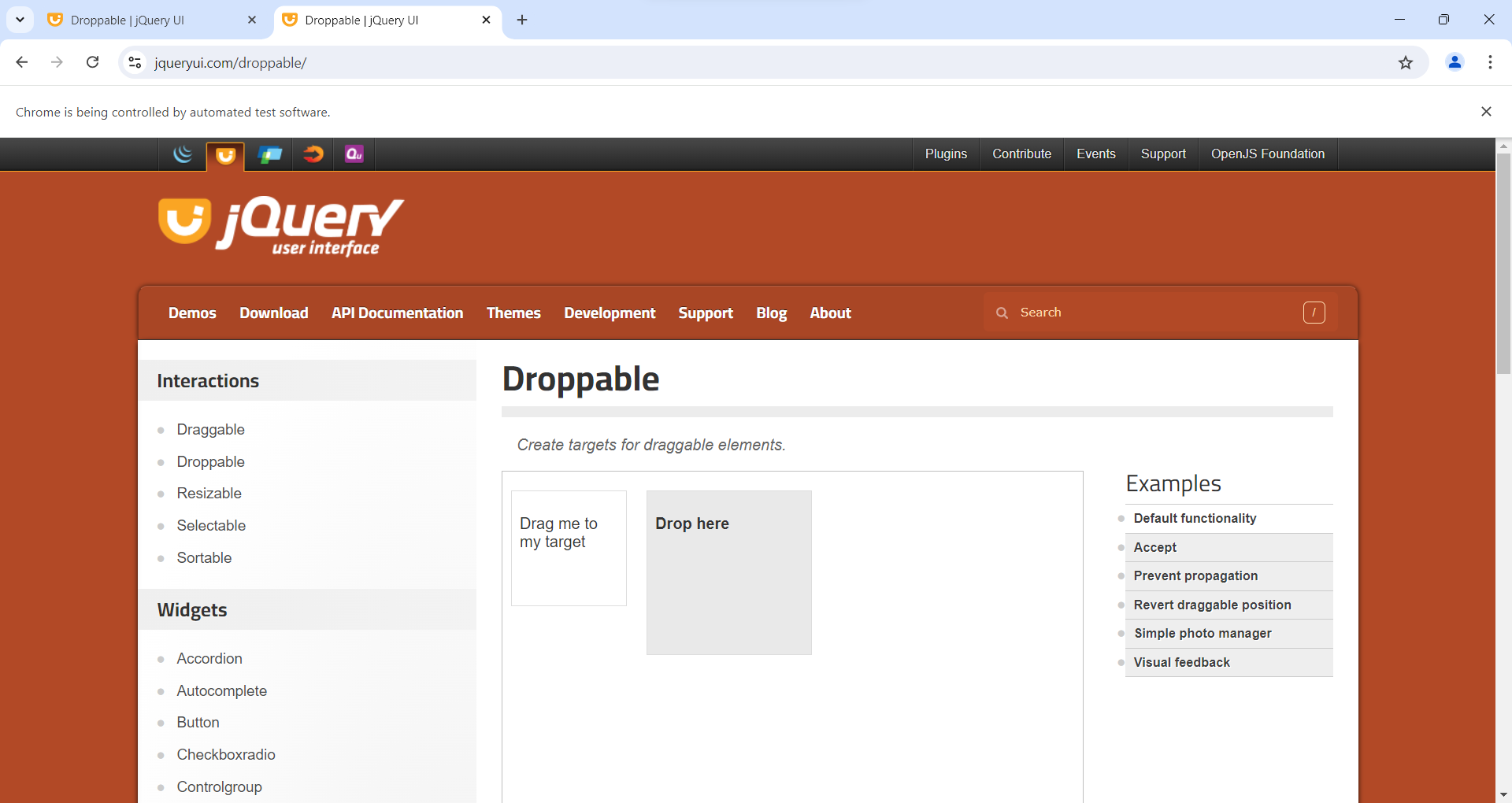Dismiss the automated test software notification
1512x803 pixels.
[x=1487, y=111]
